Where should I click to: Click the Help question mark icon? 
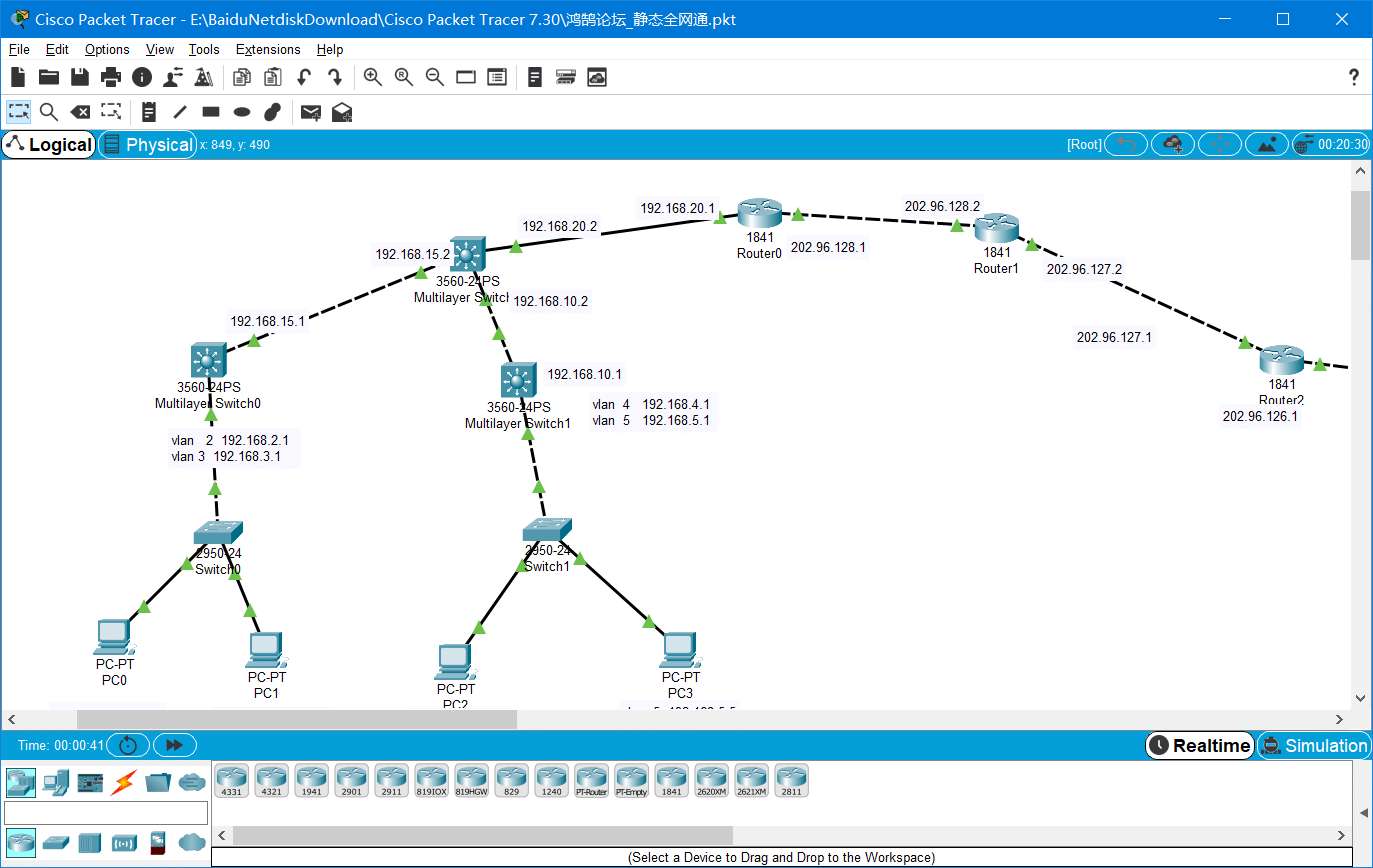[x=1354, y=77]
